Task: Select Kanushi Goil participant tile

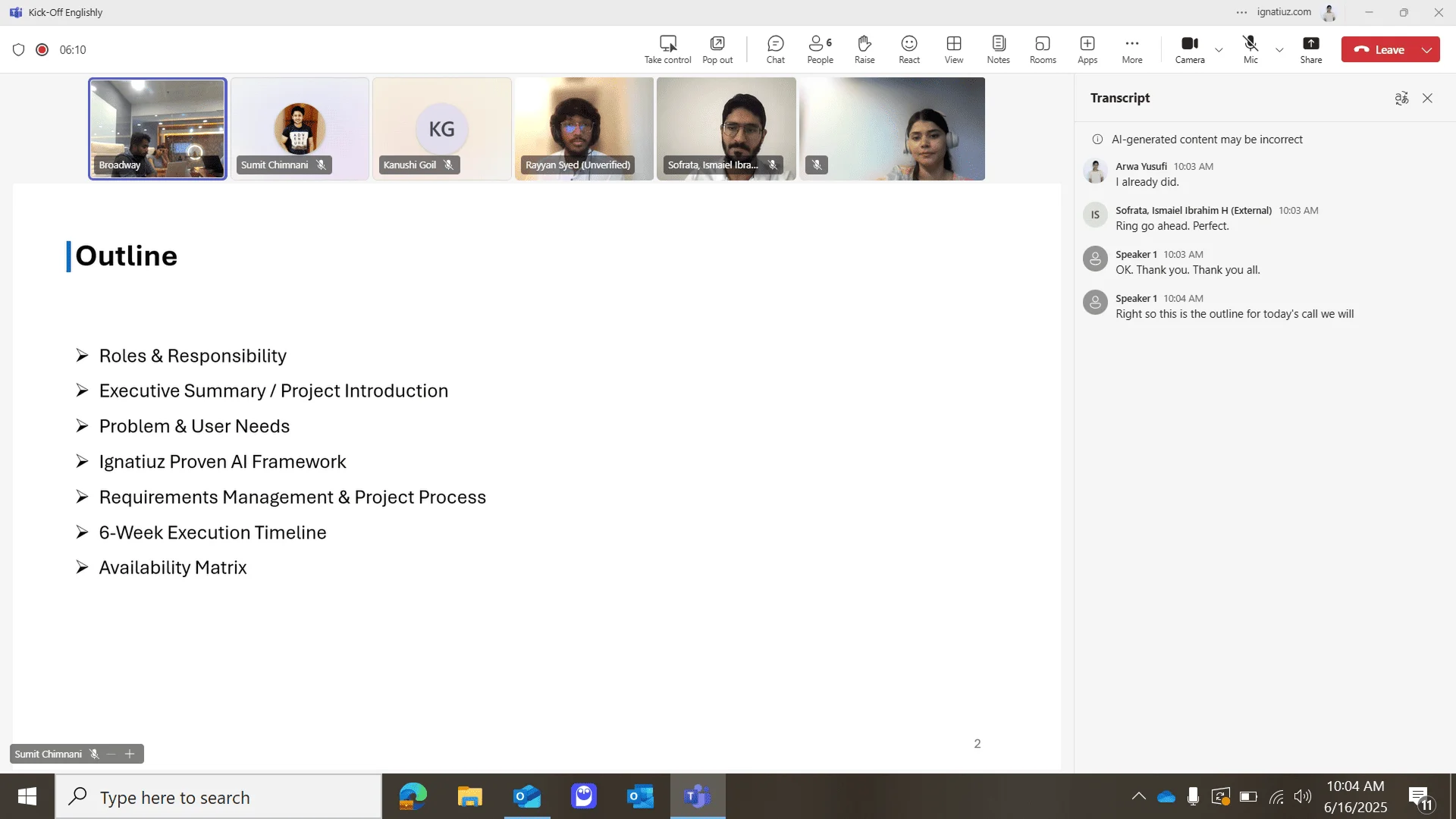Action: point(441,128)
